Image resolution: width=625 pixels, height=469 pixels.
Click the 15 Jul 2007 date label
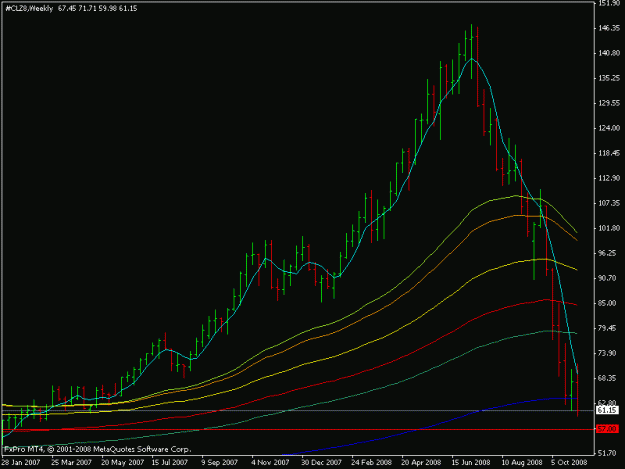[170, 463]
